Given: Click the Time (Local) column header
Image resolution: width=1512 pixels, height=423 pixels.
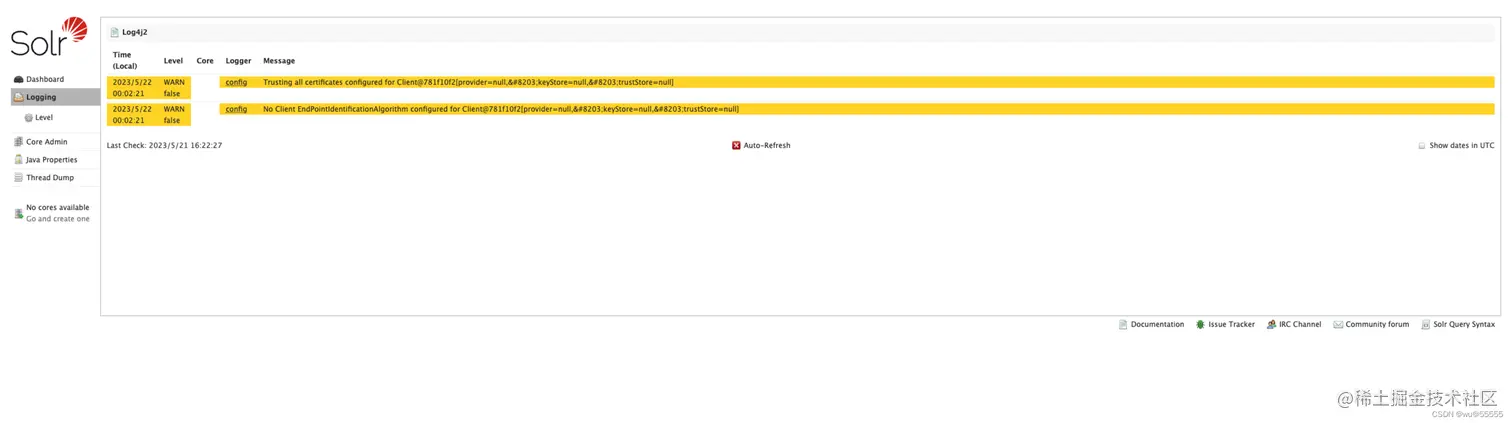Looking at the screenshot, I should coord(125,61).
